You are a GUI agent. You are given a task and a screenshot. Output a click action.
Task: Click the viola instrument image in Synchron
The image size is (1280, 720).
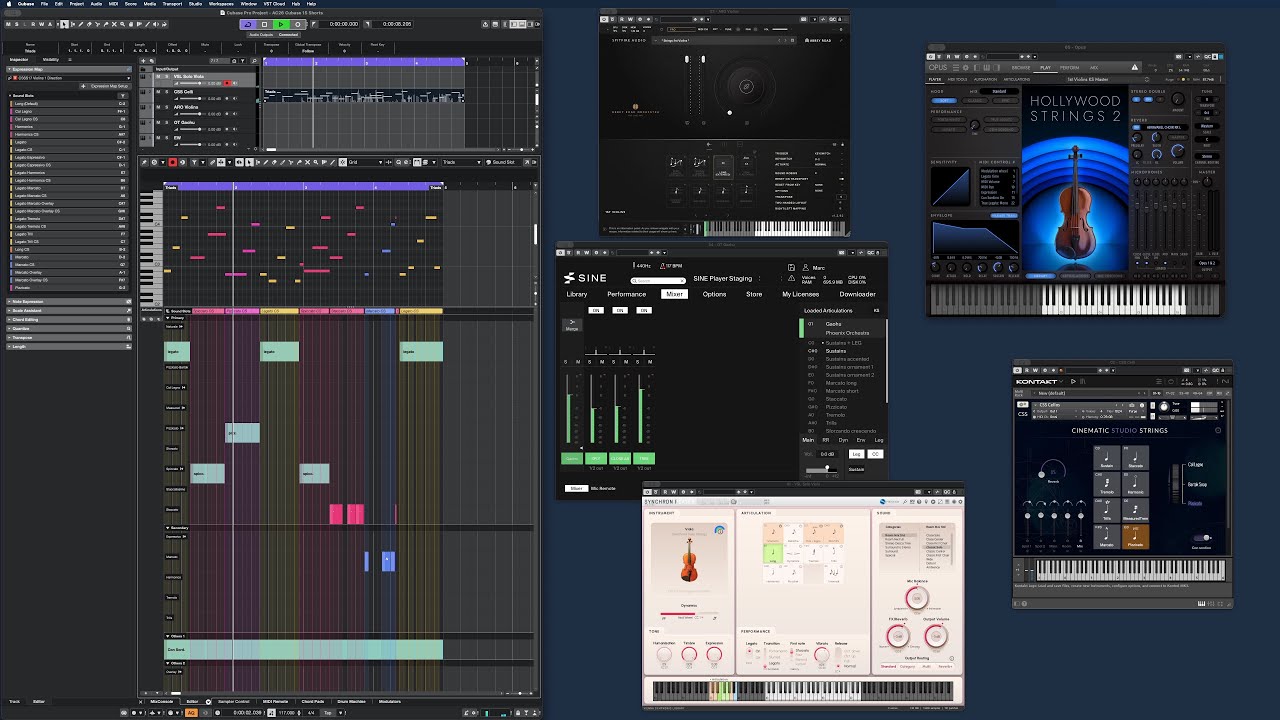pos(689,560)
